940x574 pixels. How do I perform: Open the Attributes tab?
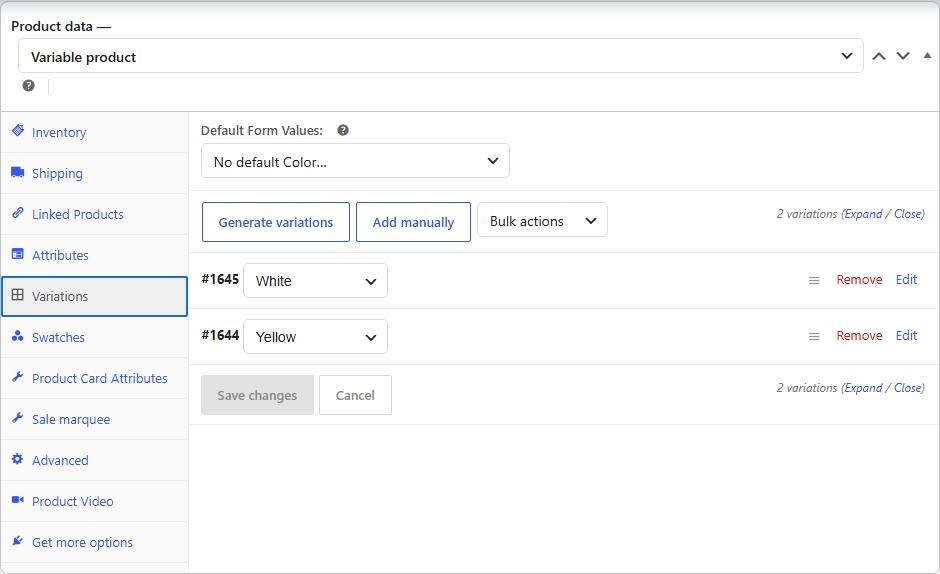95,255
